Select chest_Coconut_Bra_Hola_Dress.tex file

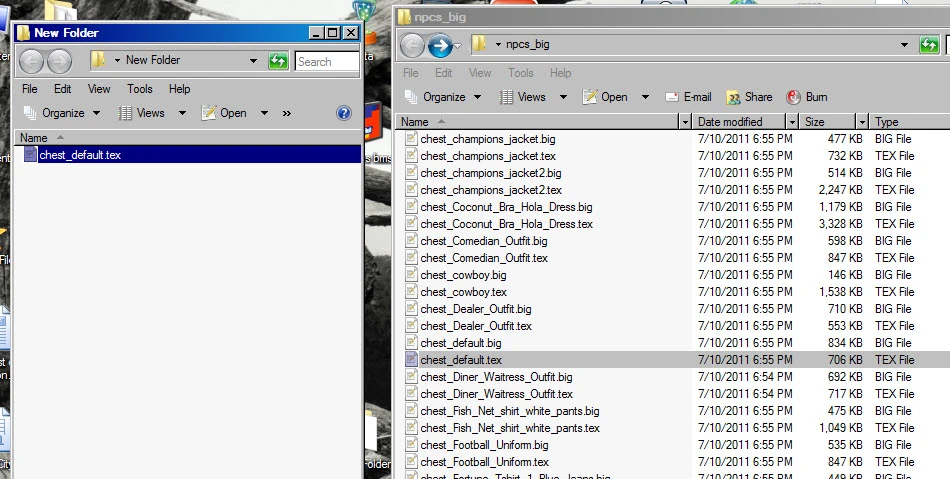[507, 223]
